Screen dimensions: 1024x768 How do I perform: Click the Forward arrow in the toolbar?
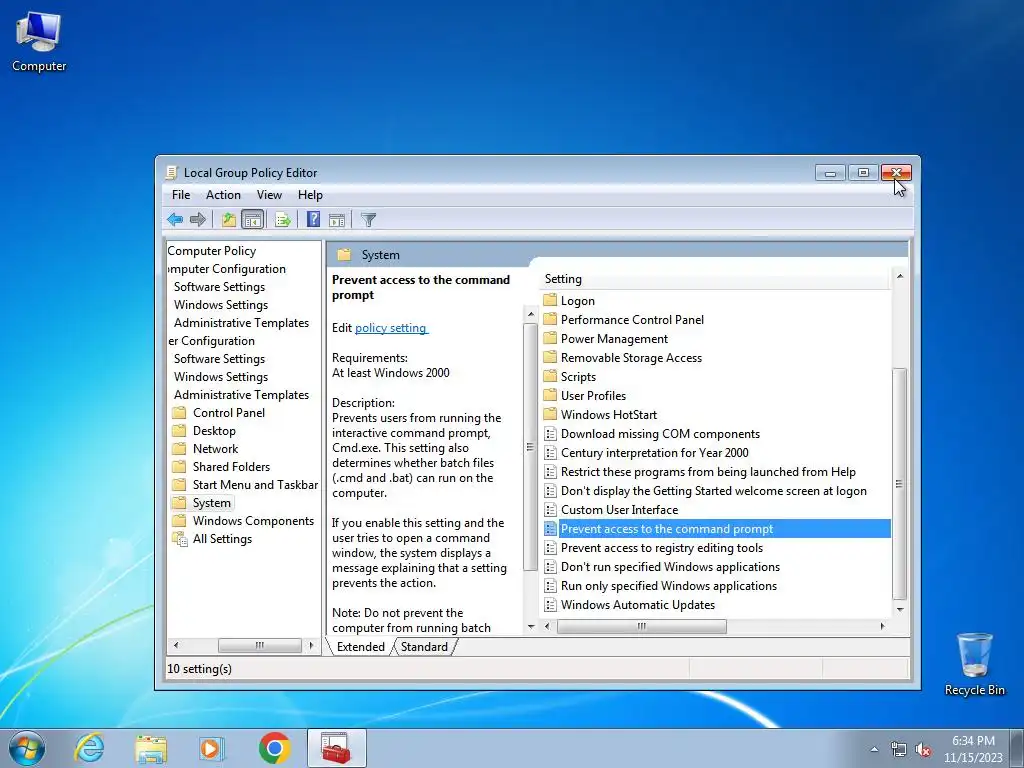pos(197,220)
